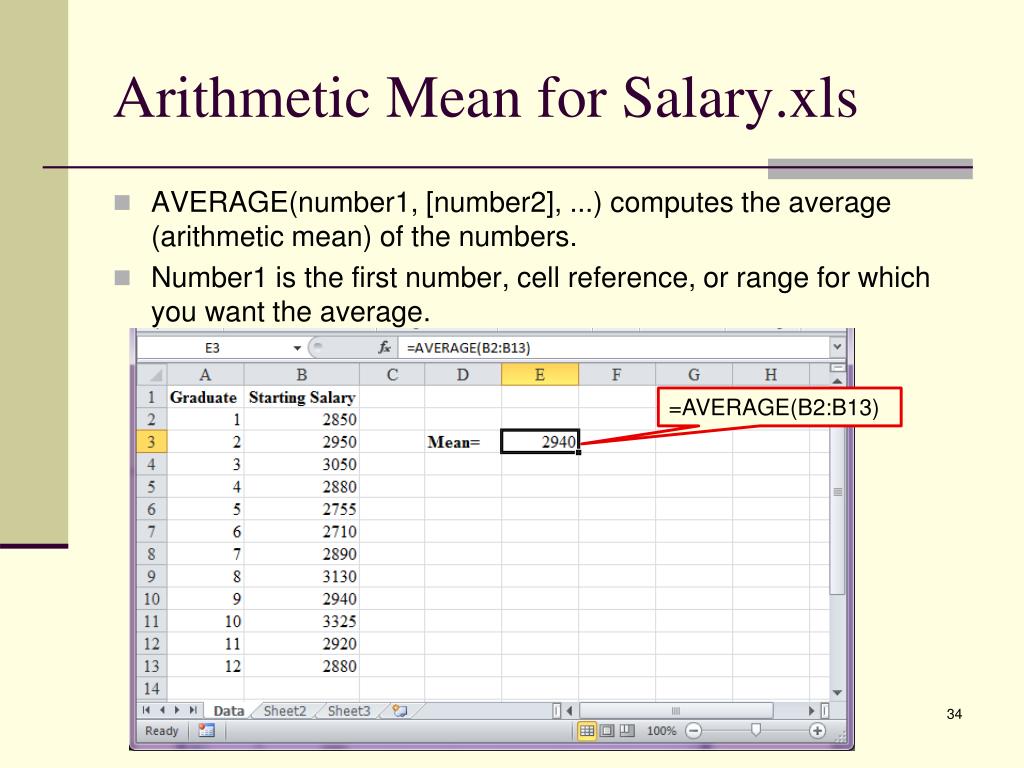1024x768 pixels.
Task: Select column A header
Action: (x=205, y=375)
